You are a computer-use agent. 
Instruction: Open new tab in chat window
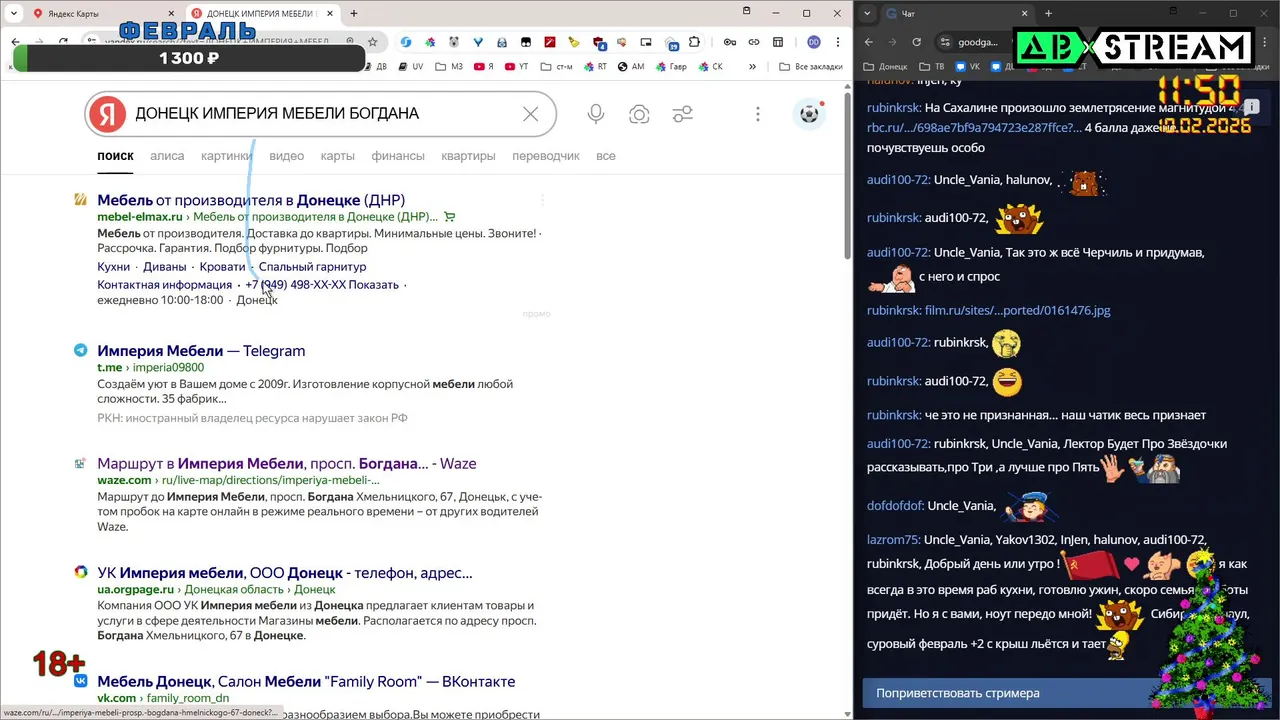[x=1048, y=14]
